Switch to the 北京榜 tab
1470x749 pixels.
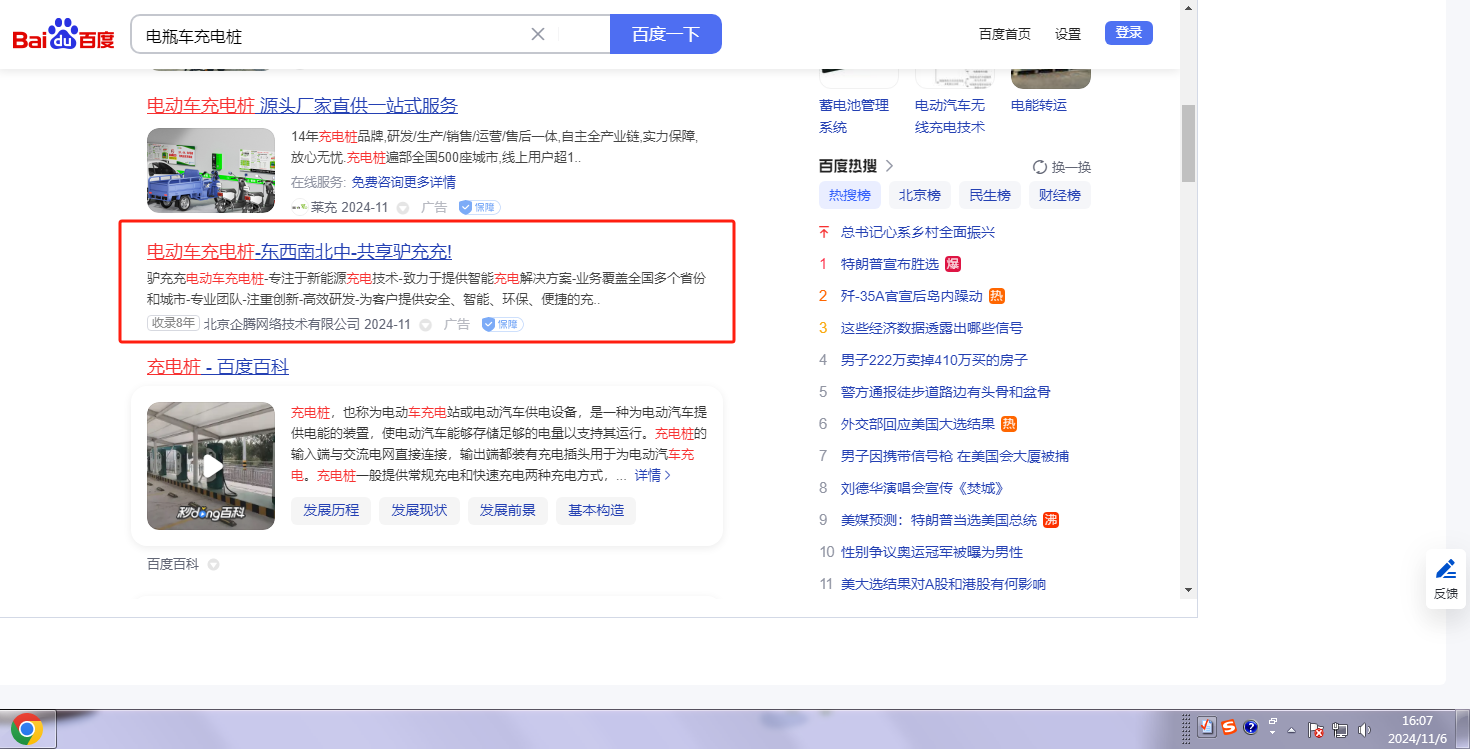pos(919,195)
